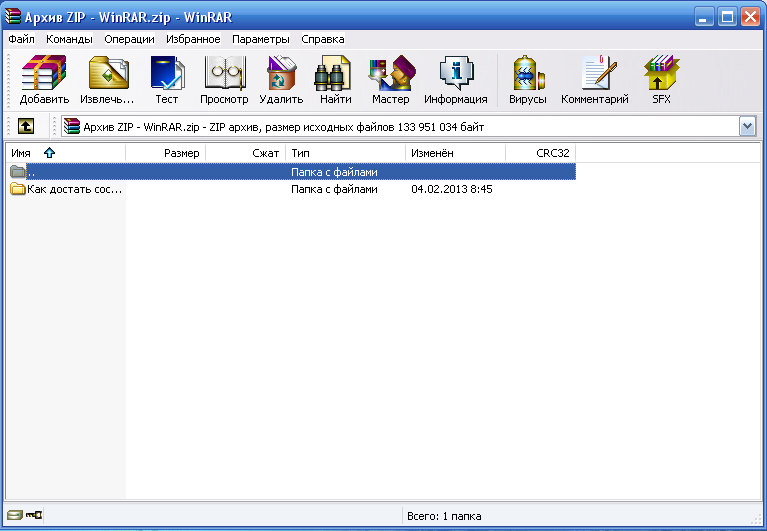Select the Как достать сос... folder row
Viewport: 767px width, 531px height.
tap(291, 189)
